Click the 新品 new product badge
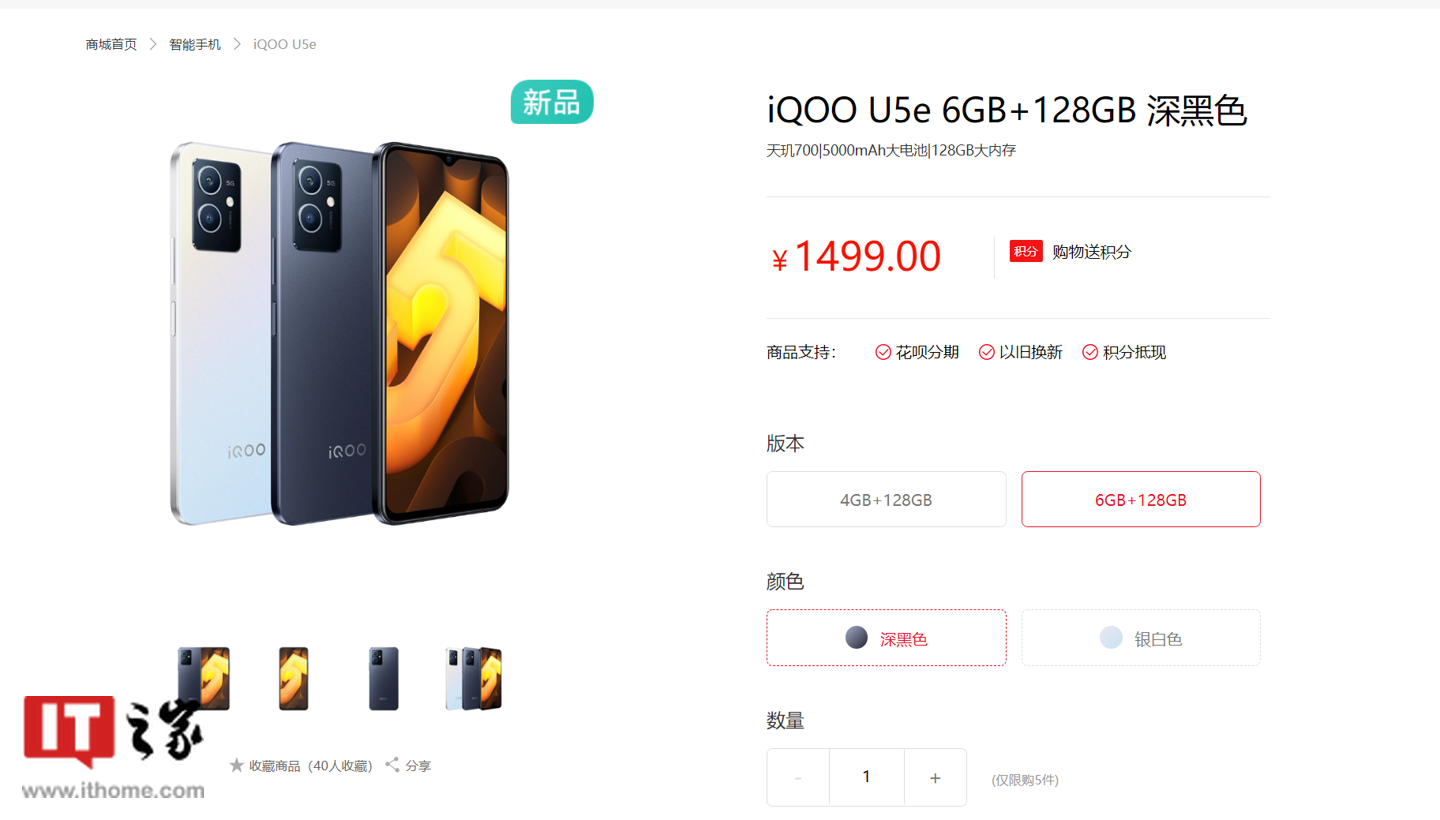The image size is (1440, 820). (x=552, y=102)
